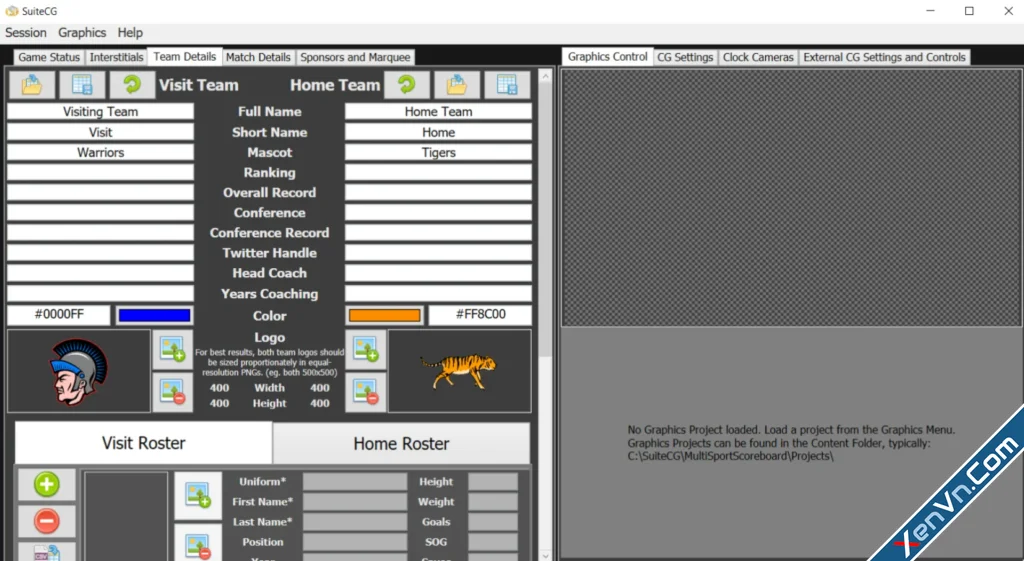1024x561 pixels.
Task: Open the Sponsors and Marquee tab
Action: [x=355, y=57]
